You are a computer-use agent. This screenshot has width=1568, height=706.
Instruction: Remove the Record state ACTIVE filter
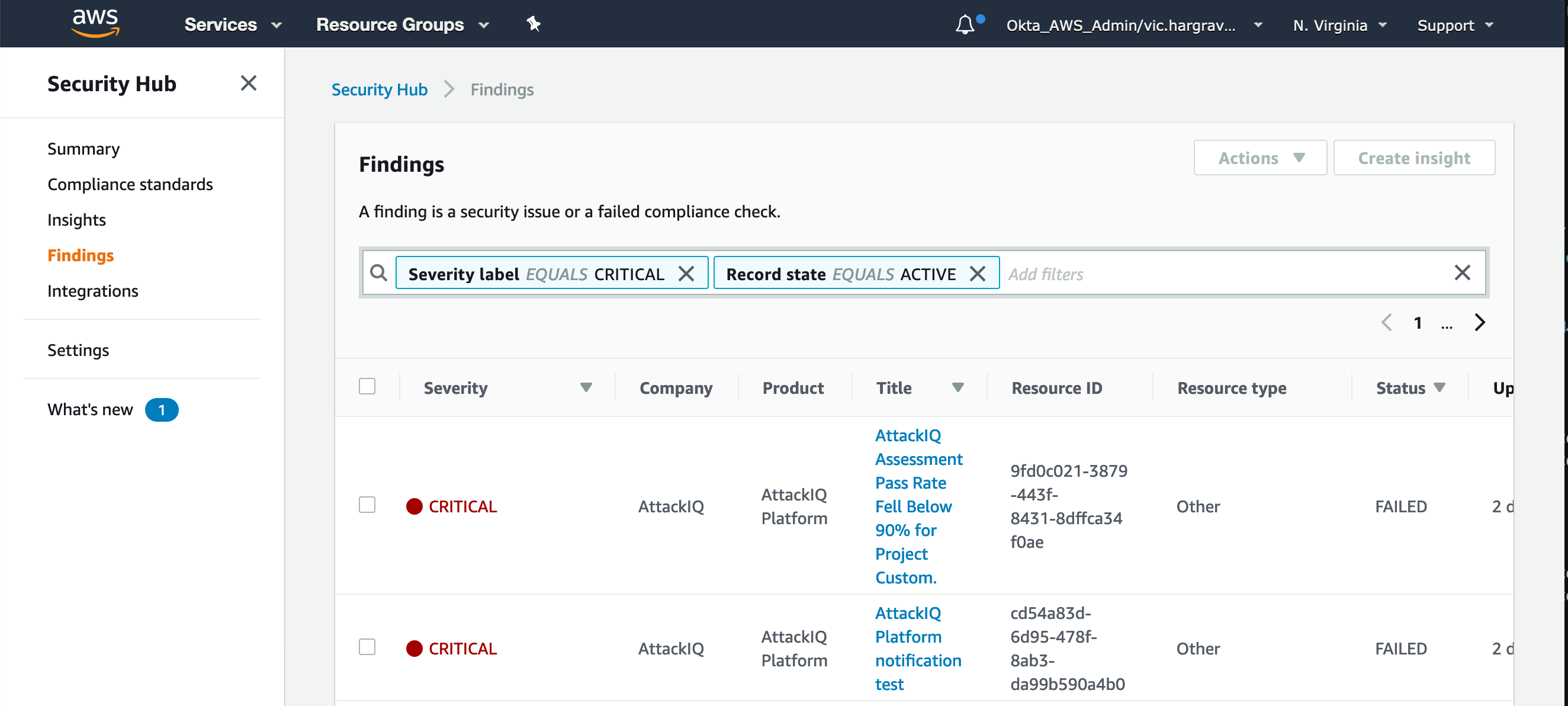(x=978, y=274)
